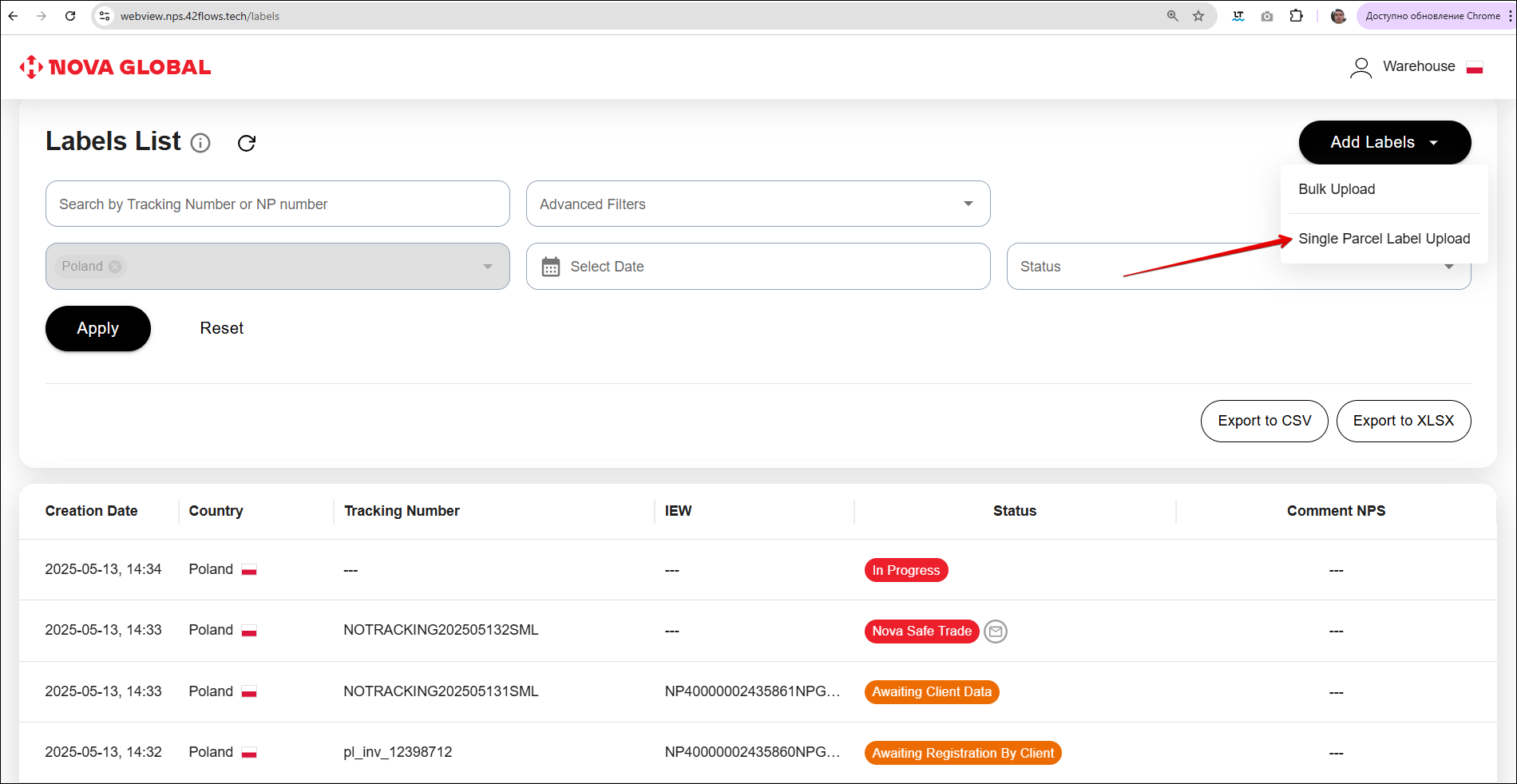Click the Nova Global logo
The width and height of the screenshot is (1517, 784).
pyautogui.click(x=116, y=67)
